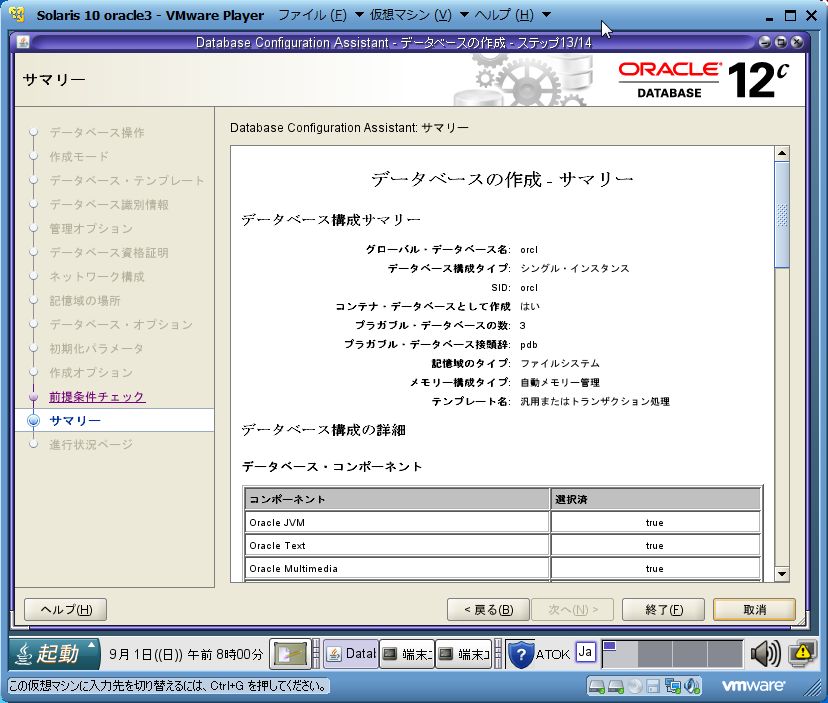Click the summary scrollbar down arrow
828x703 pixels.
click(x=782, y=574)
